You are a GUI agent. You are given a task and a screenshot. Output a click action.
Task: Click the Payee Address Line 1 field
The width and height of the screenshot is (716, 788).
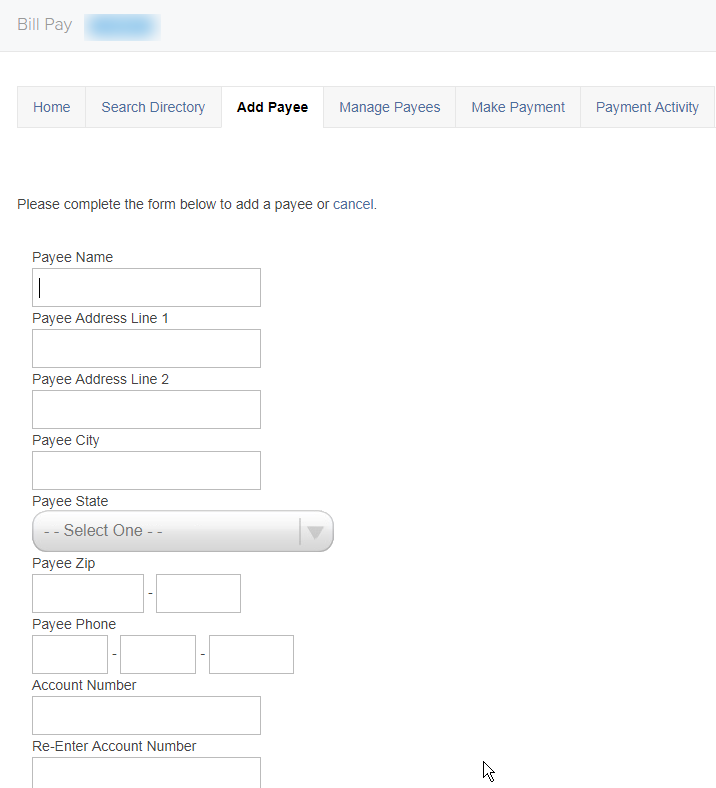point(146,348)
